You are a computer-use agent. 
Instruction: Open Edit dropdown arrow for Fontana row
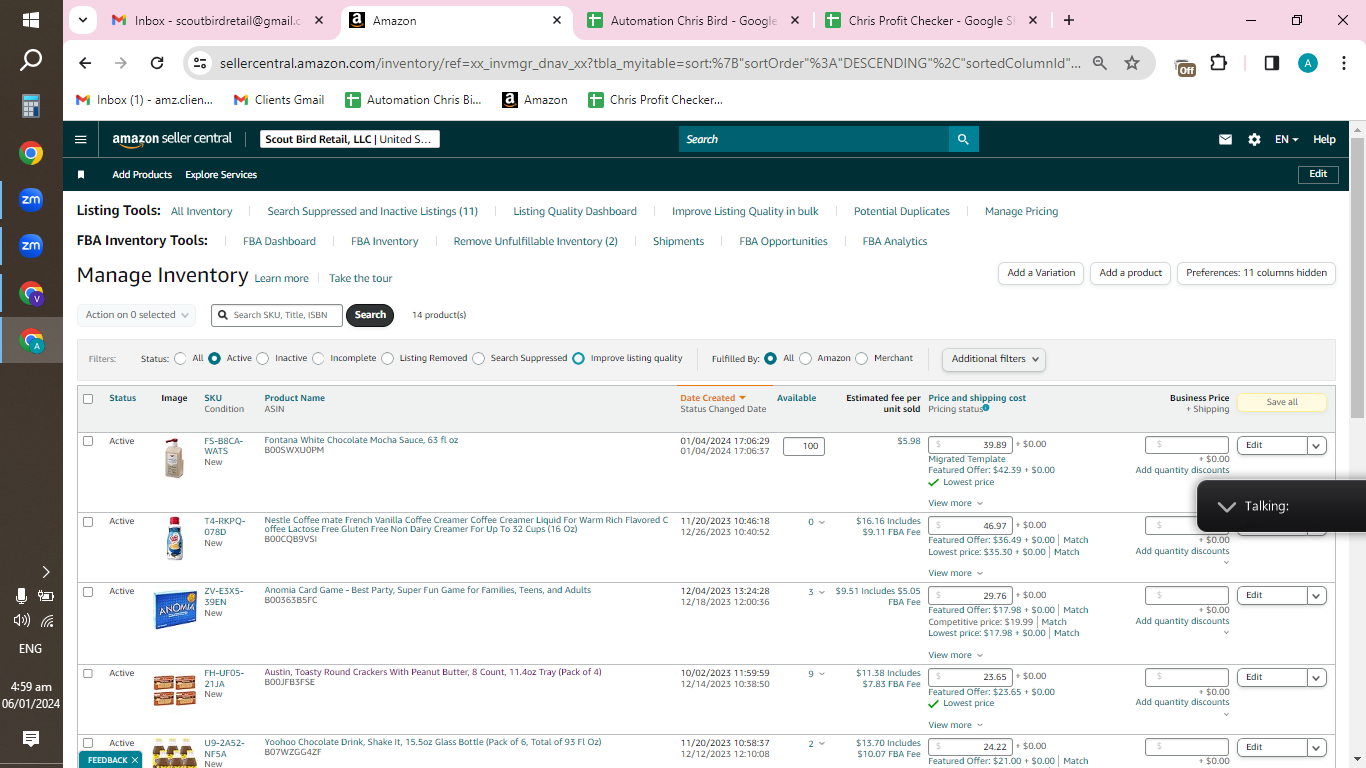point(1317,446)
